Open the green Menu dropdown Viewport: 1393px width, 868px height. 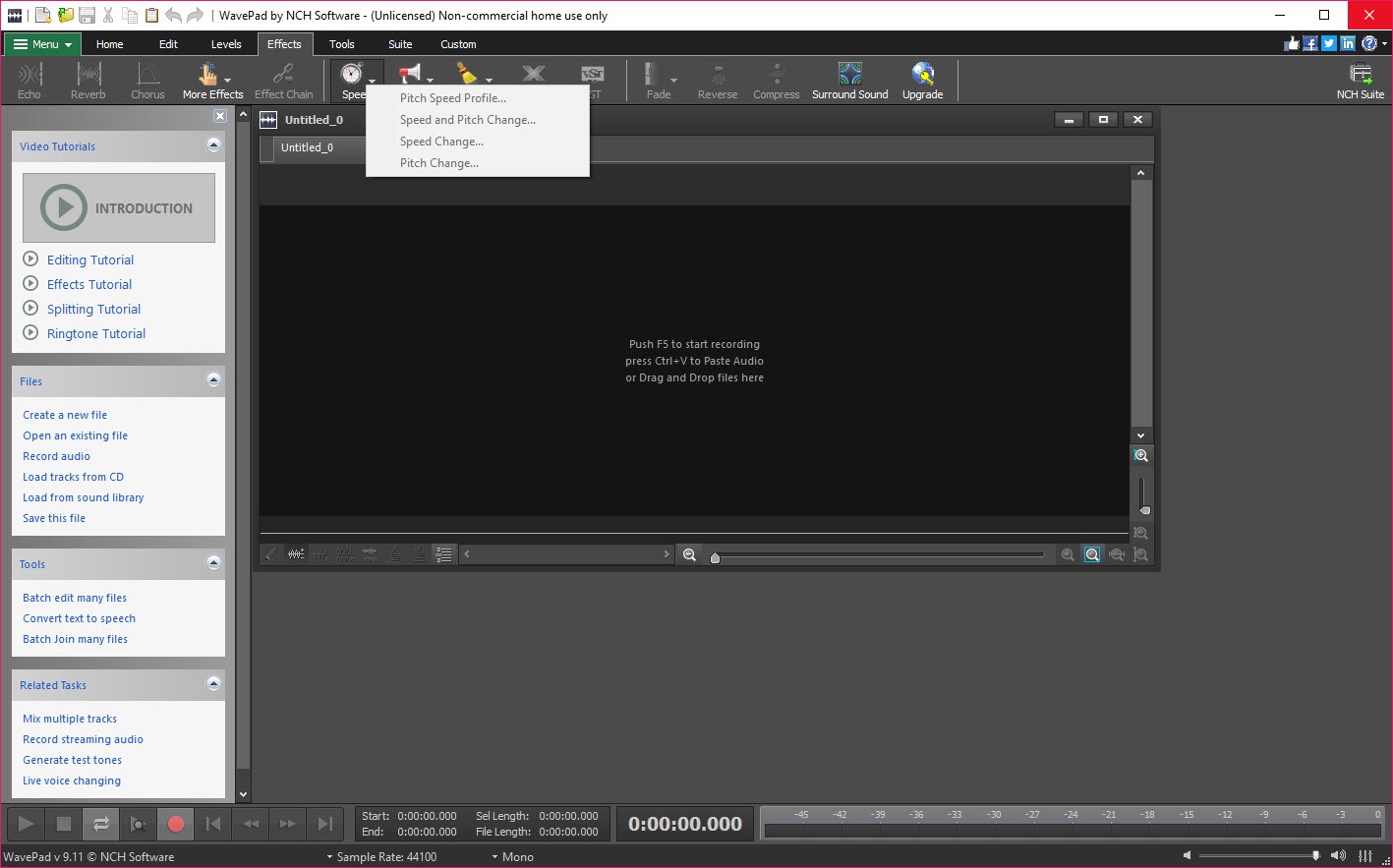tap(43, 44)
